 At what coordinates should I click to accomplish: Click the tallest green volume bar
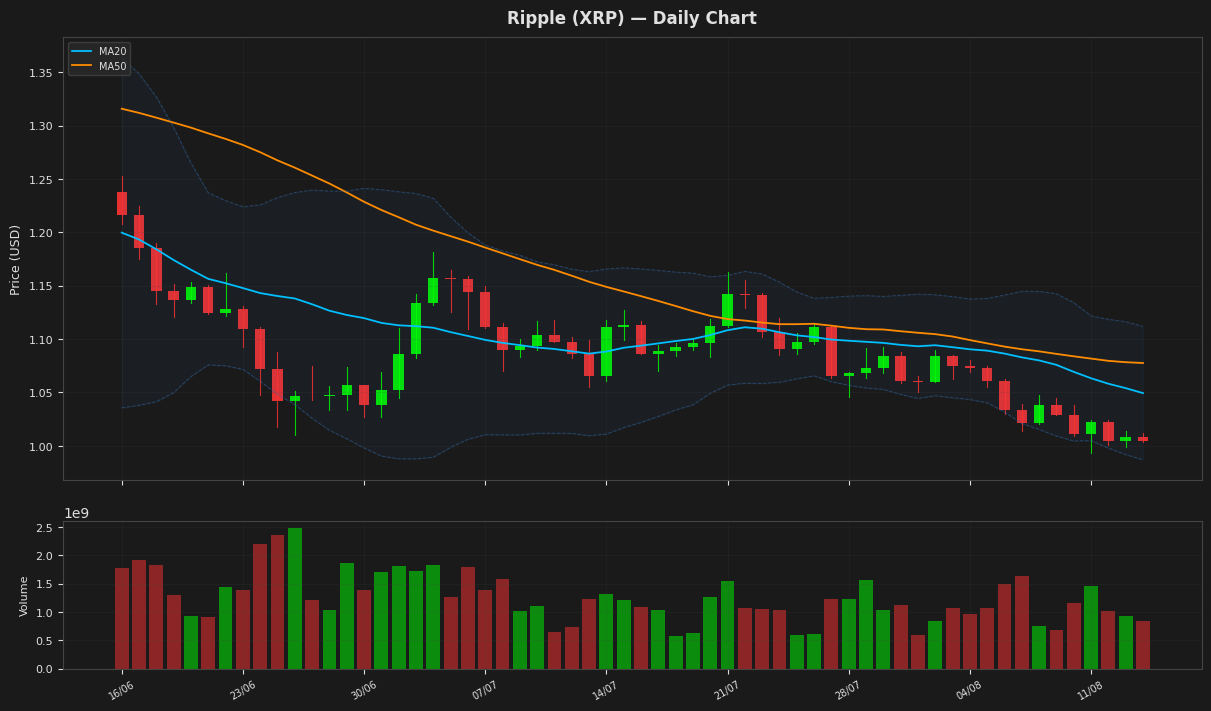coord(295,598)
